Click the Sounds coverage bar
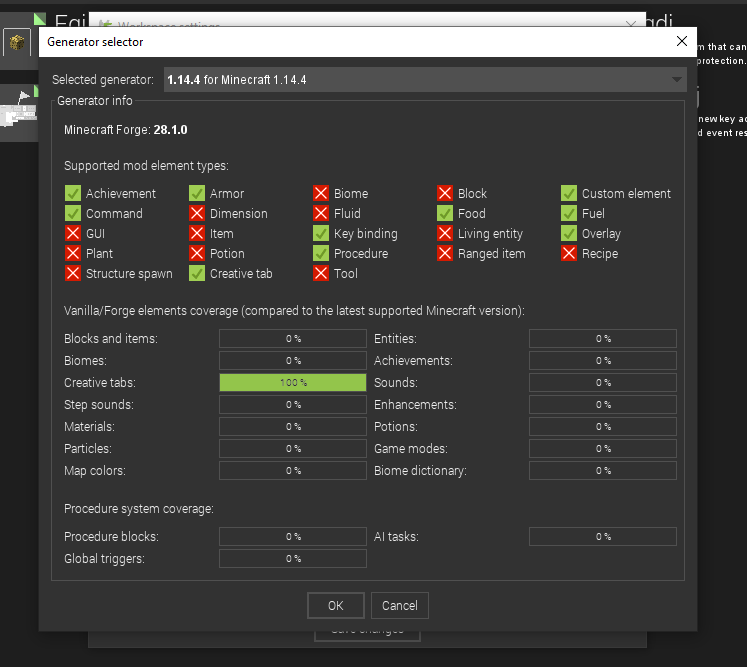 coord(603,383)
